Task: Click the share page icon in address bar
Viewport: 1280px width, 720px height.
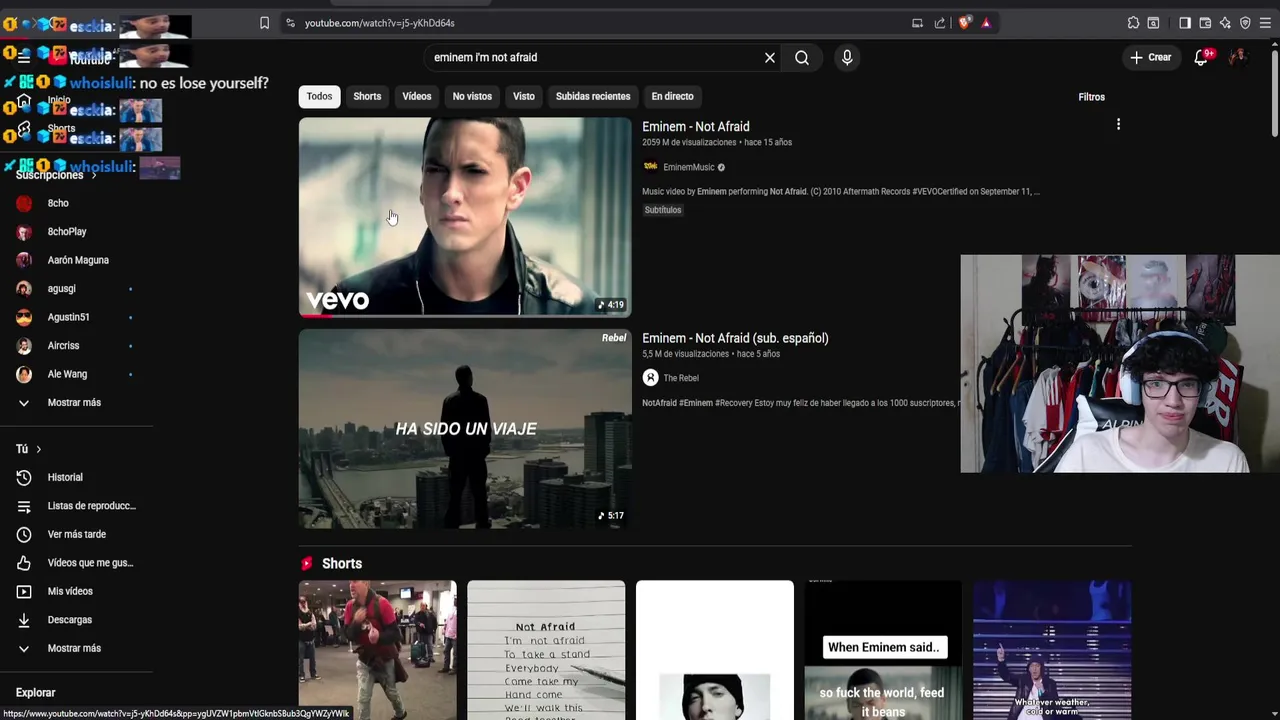Action: pyautogui.click(x=940, y=23)
